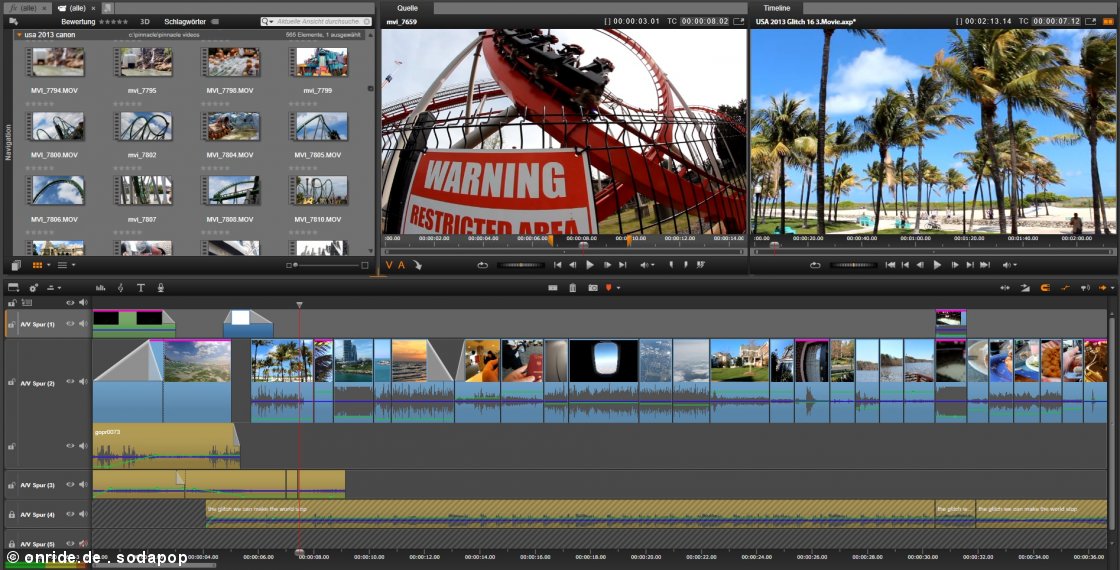Toggle source audio stream A
Image resolution: width=1120 pixels, height=570 pixels.
(x=401, y=265)
